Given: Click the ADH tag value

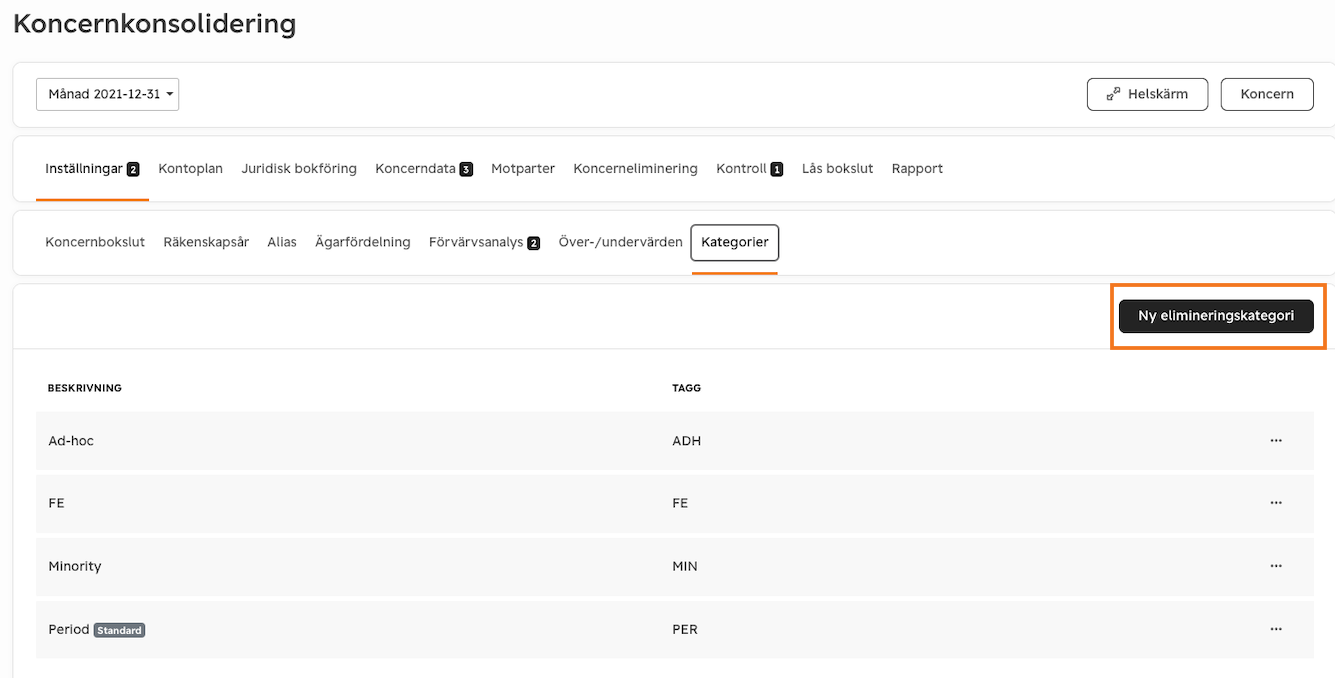Looking at the screenshot, I should click(x=686, y=440).
